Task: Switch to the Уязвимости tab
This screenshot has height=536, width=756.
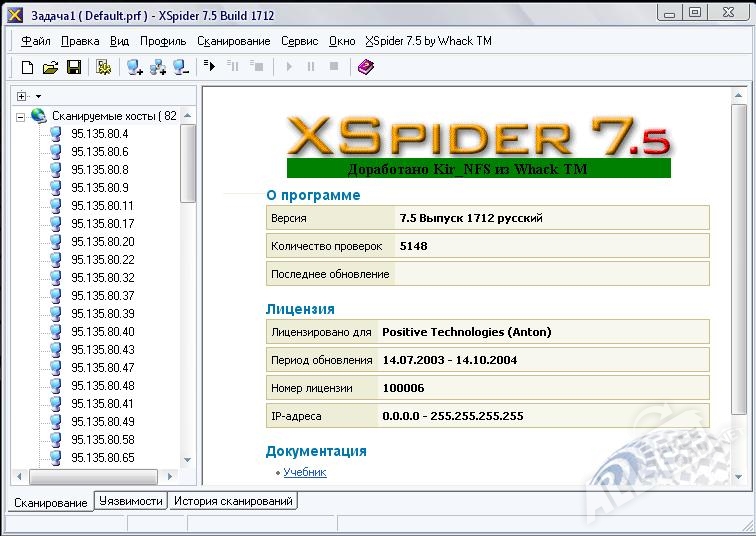Action: click(130, 501)
